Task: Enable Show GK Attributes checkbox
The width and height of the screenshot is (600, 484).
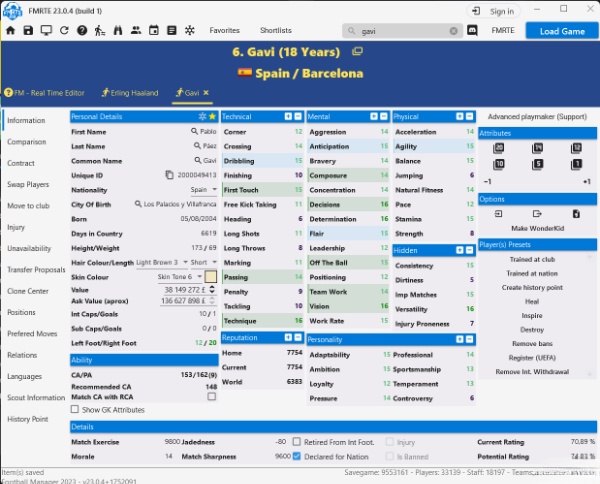Action: [x=75, y=409]
